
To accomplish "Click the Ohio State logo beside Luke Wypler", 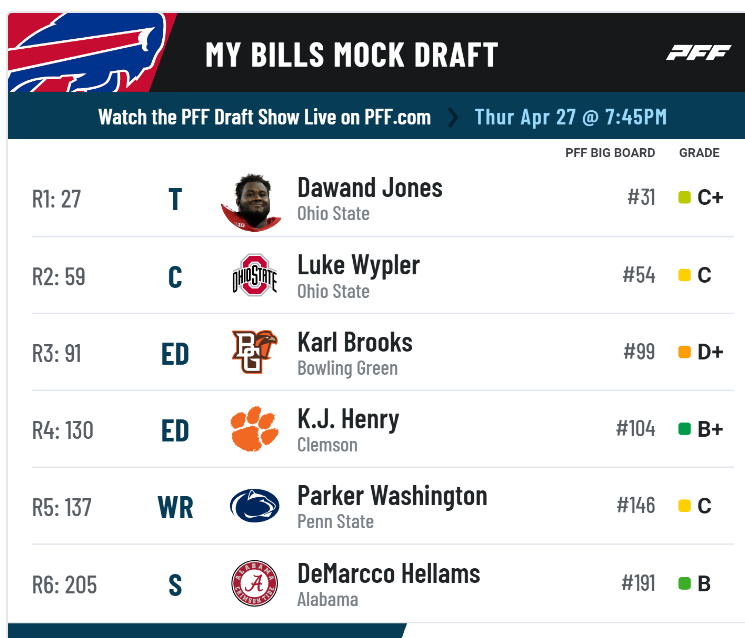I will point(255,275).
